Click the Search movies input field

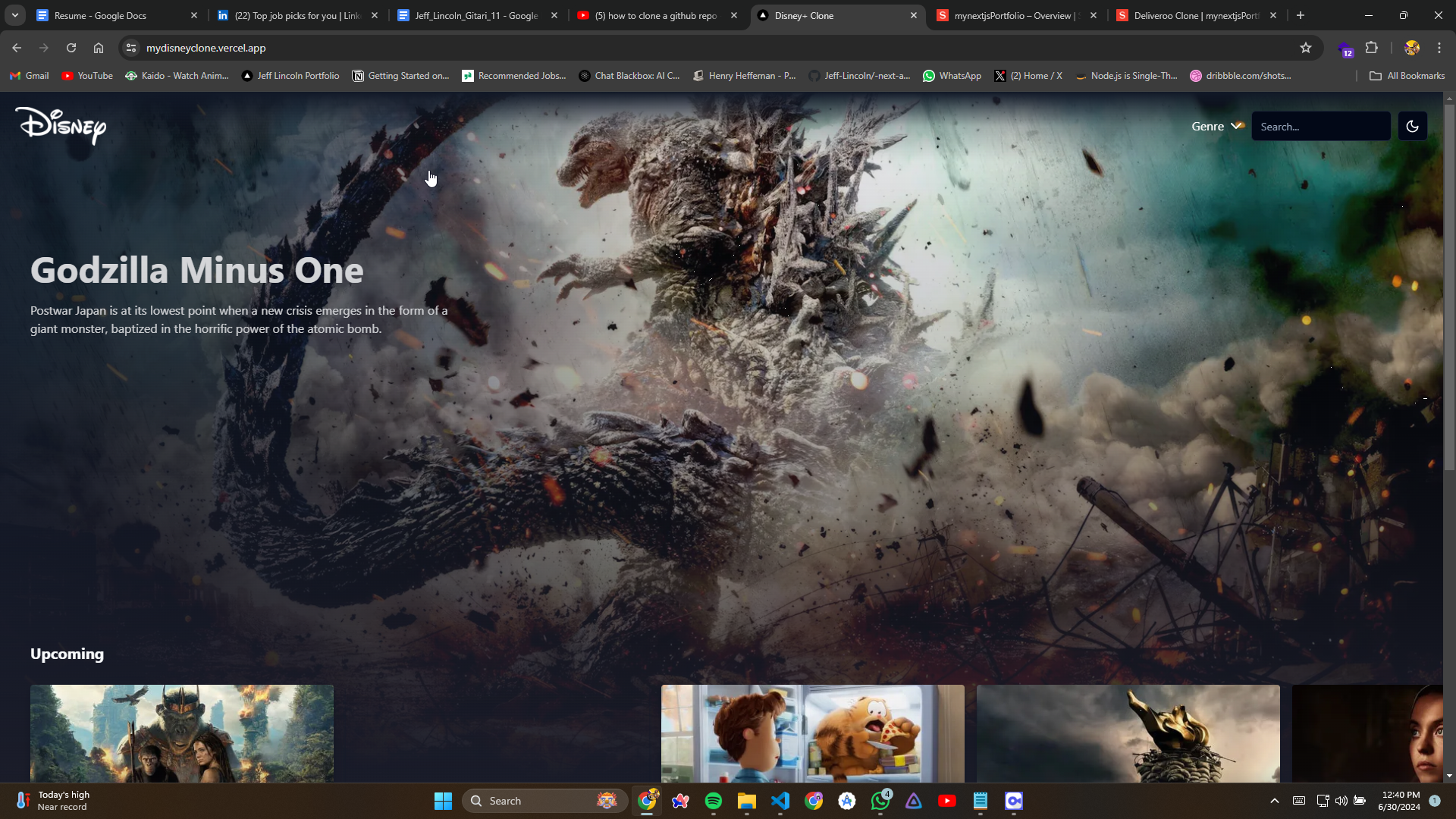(1320, 127)
